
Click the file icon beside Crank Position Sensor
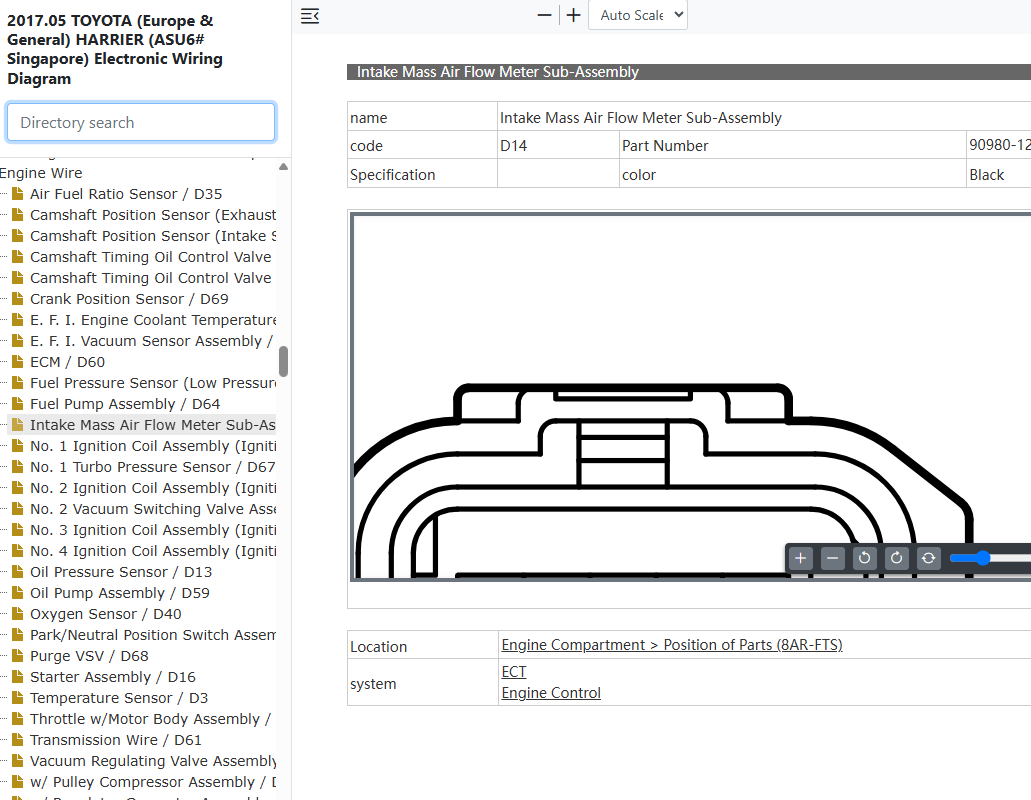coord(18,298)
